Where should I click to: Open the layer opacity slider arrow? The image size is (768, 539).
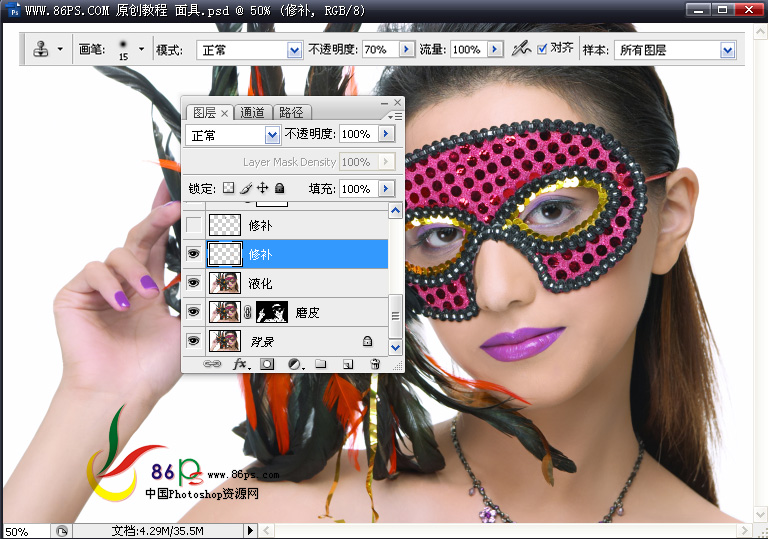point(386,134)
